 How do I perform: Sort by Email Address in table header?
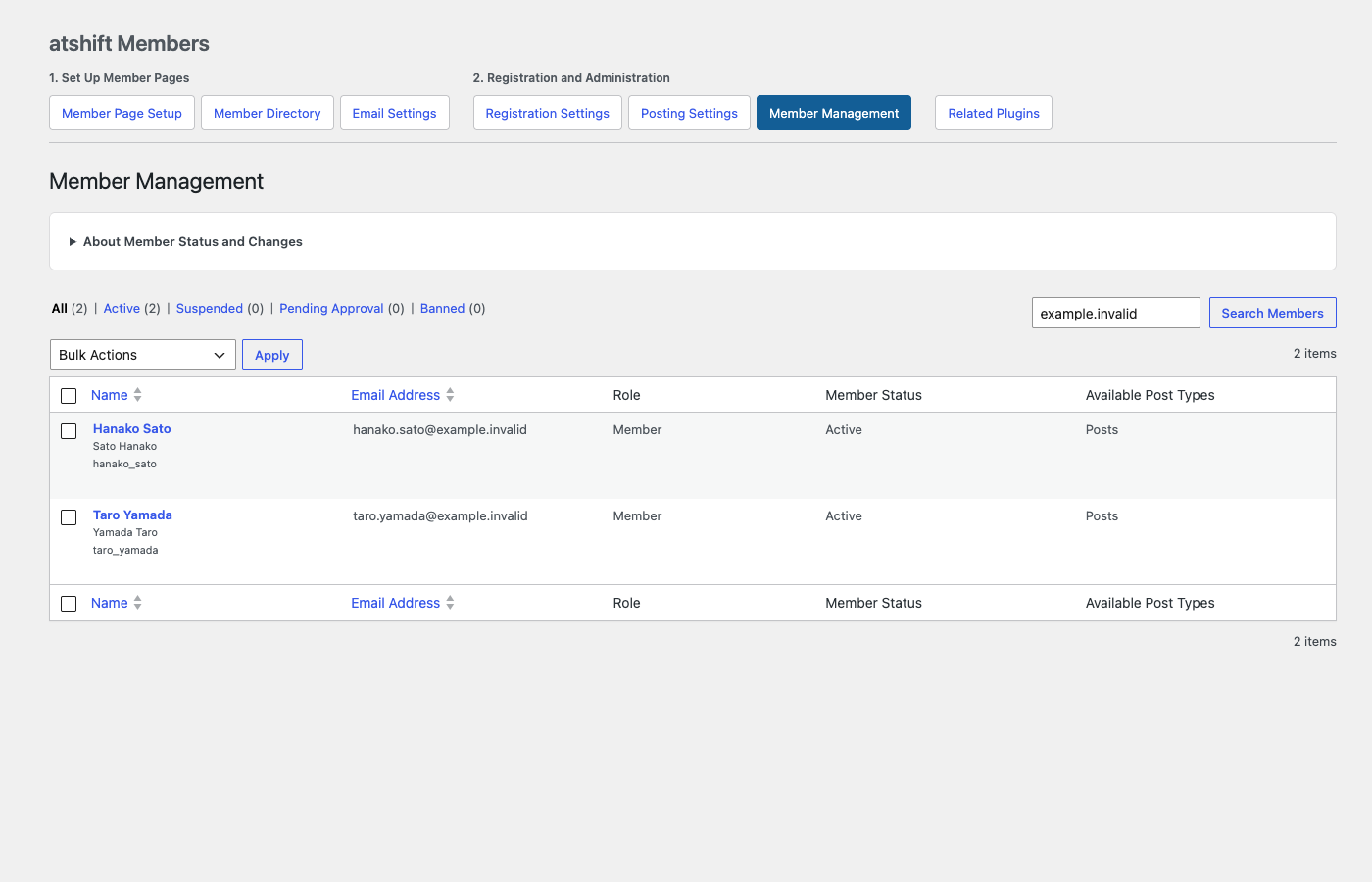click(396, 395)
